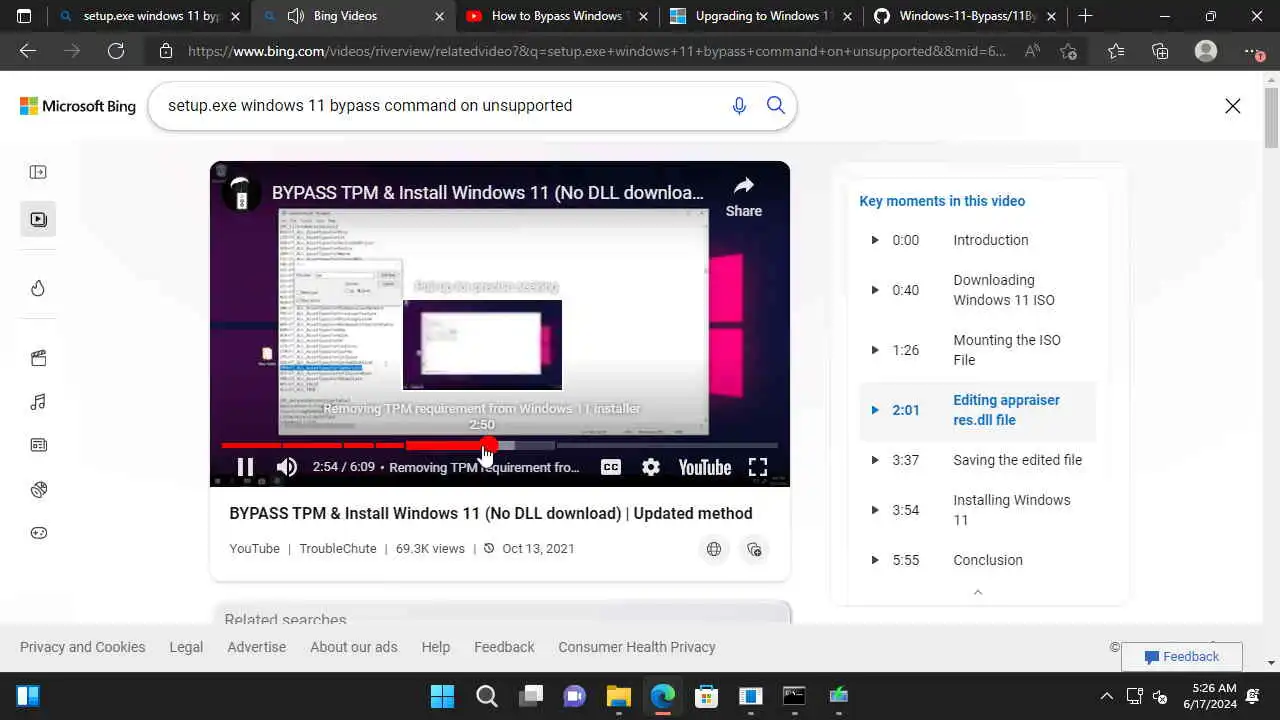Click the blue Feedback button
1280x720 pixels.
[1182, 657]
